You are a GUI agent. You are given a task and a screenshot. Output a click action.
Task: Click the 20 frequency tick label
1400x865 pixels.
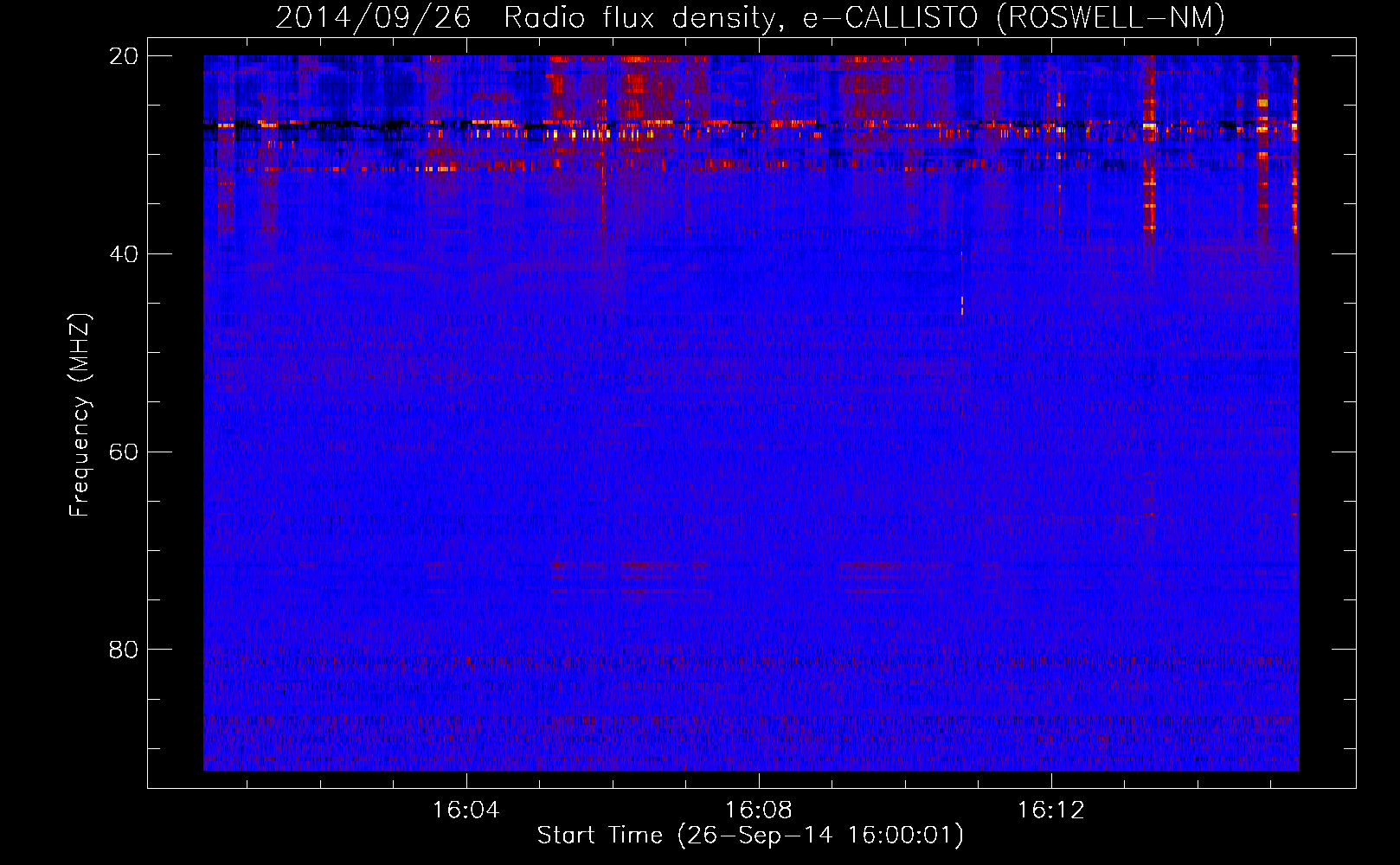[x=124, y=56]
